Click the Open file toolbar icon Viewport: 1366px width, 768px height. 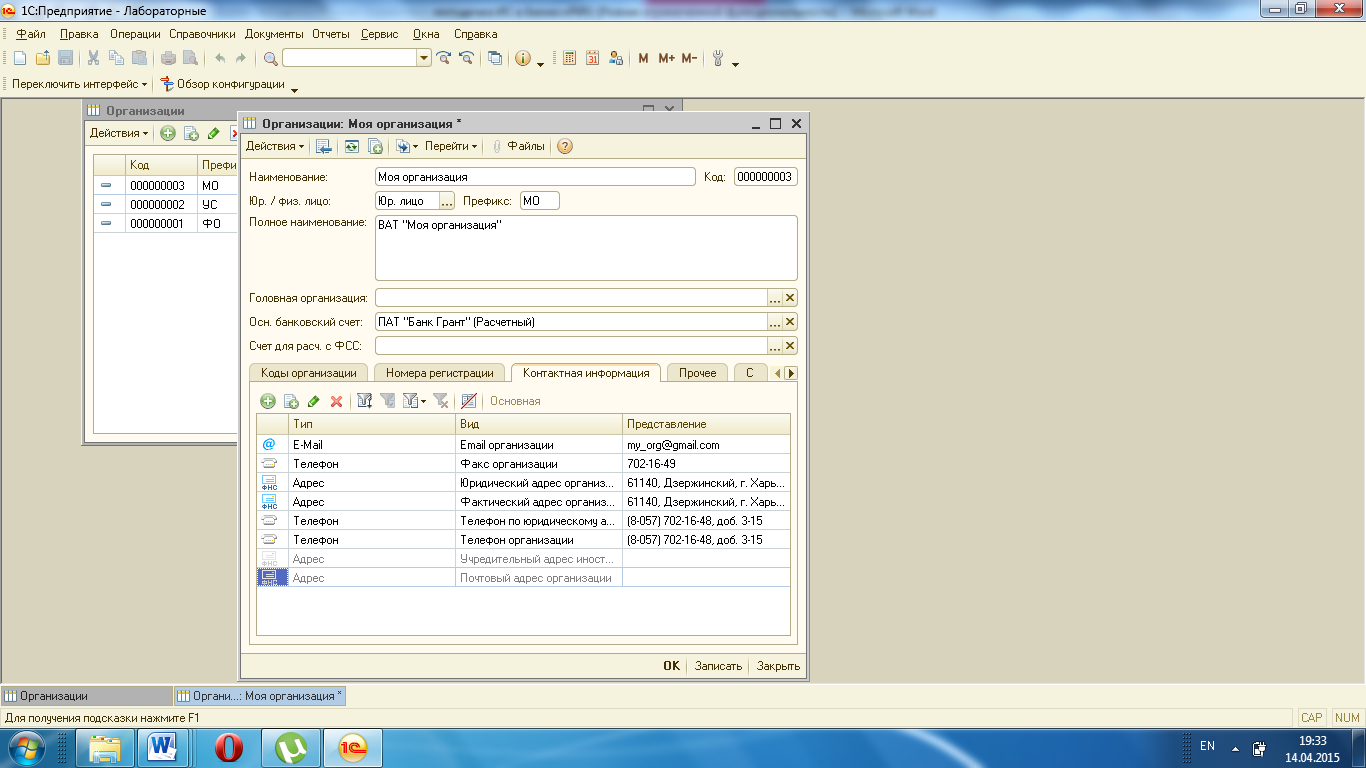(x=42, y=58)
